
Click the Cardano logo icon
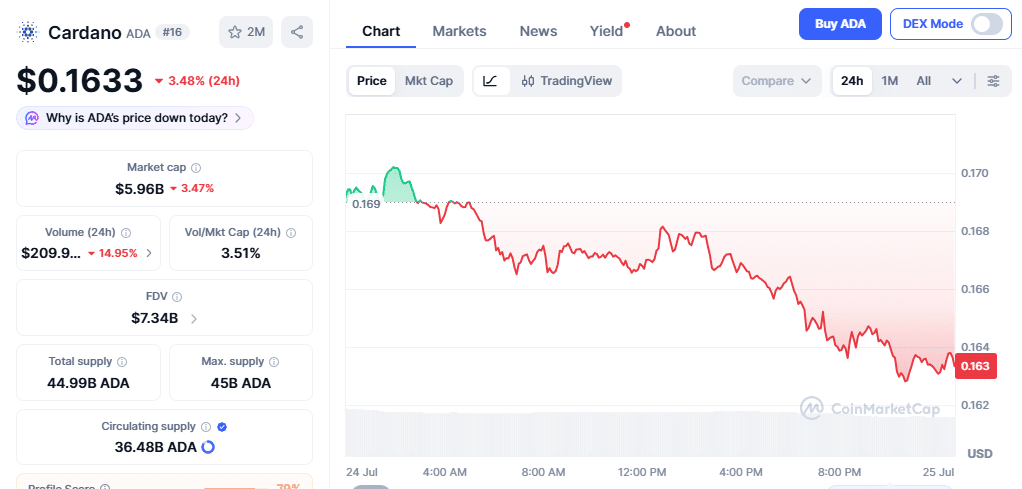tap(28, 32)
